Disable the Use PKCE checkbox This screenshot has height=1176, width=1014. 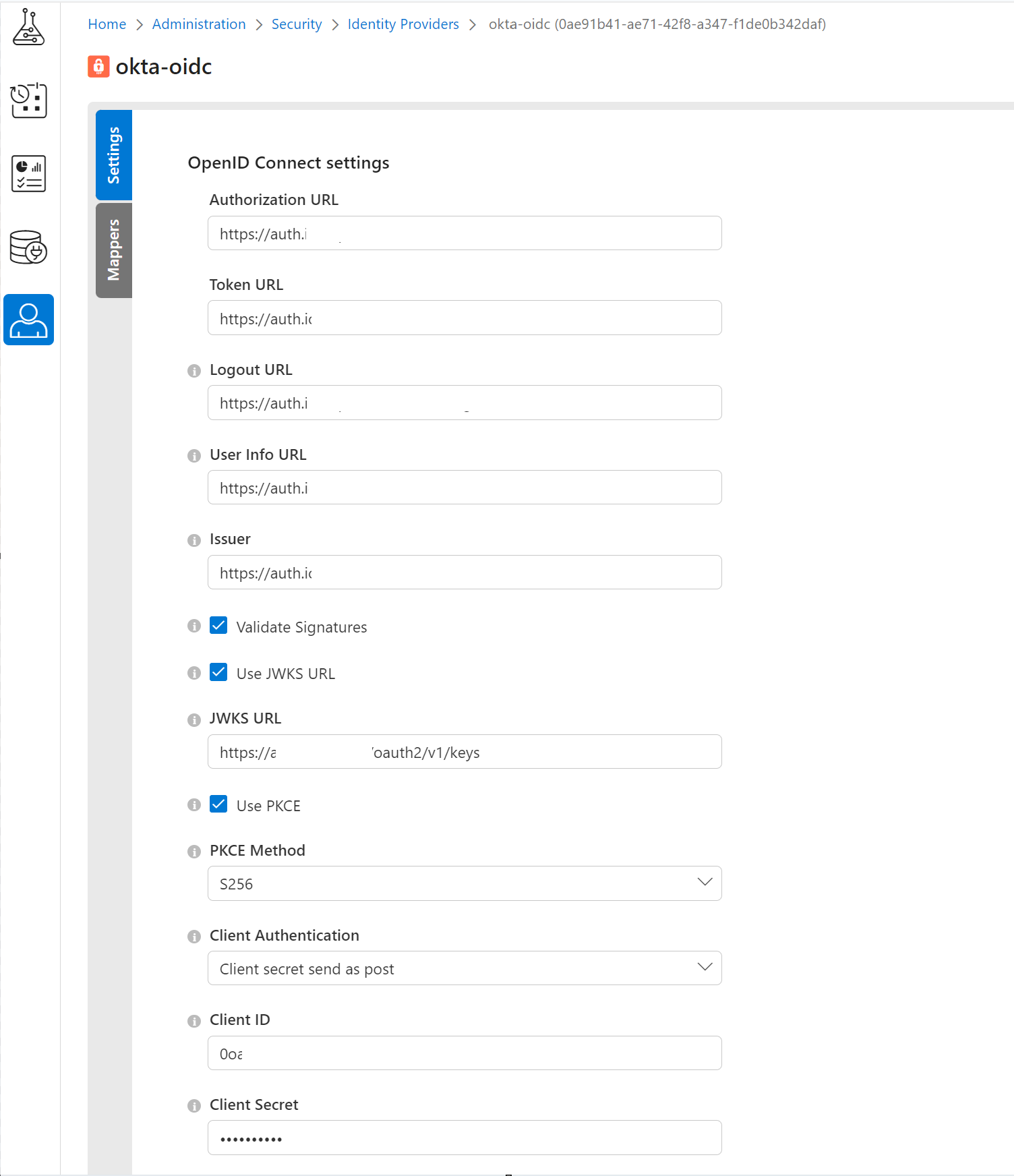click(x=218, y=804)
